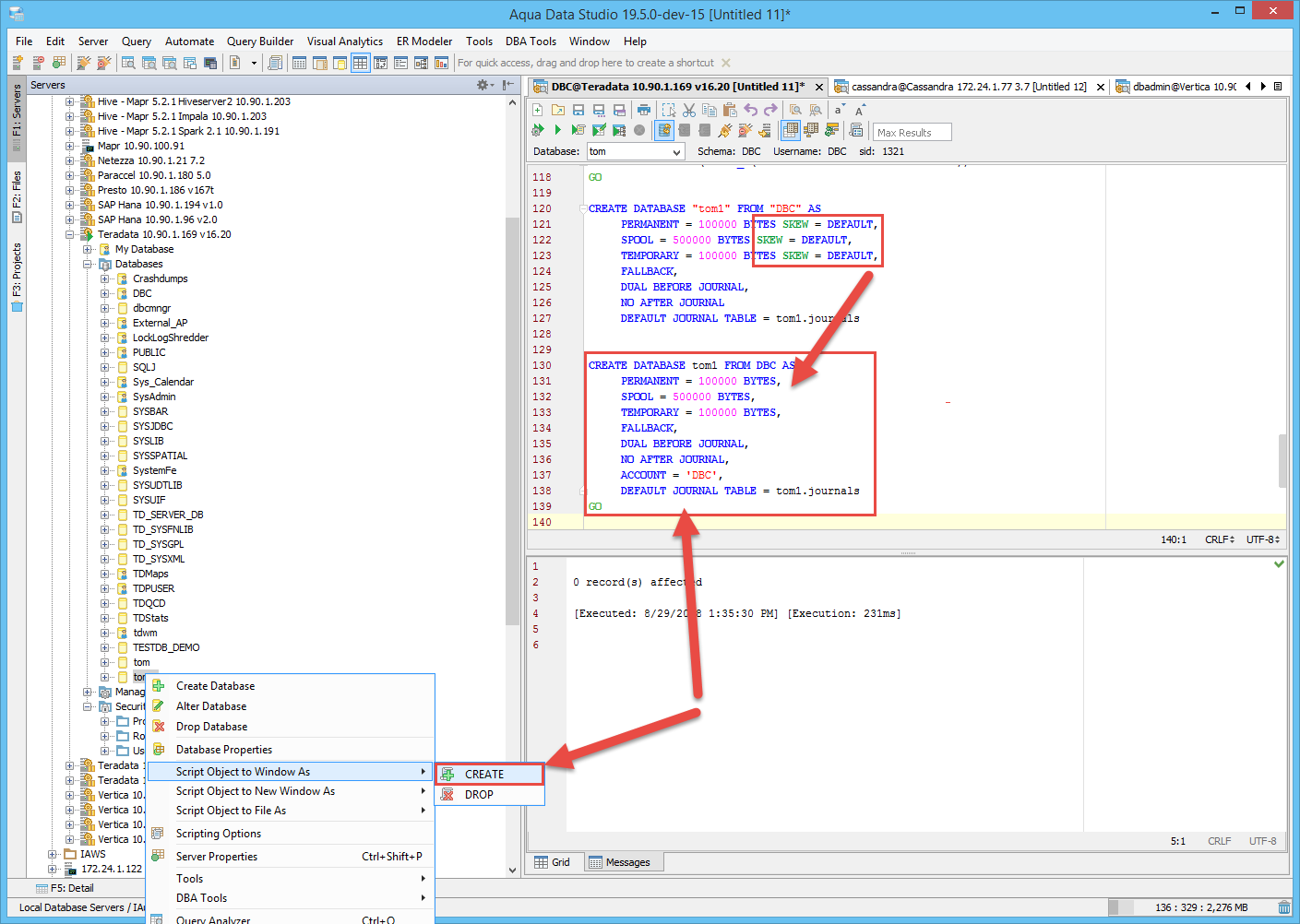This screenshot has width=1300, height=924.
Task: Toggle the highlighted grid view icon in main toolbar
Action: click(x=360, y=63)
